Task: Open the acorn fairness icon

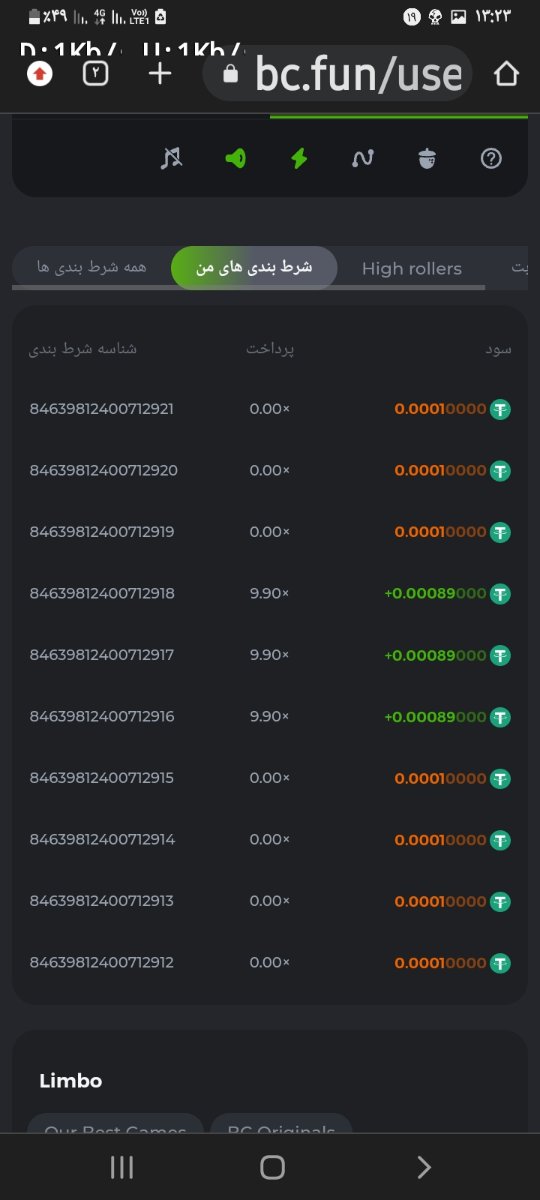Action: click(x=427, y=158)
